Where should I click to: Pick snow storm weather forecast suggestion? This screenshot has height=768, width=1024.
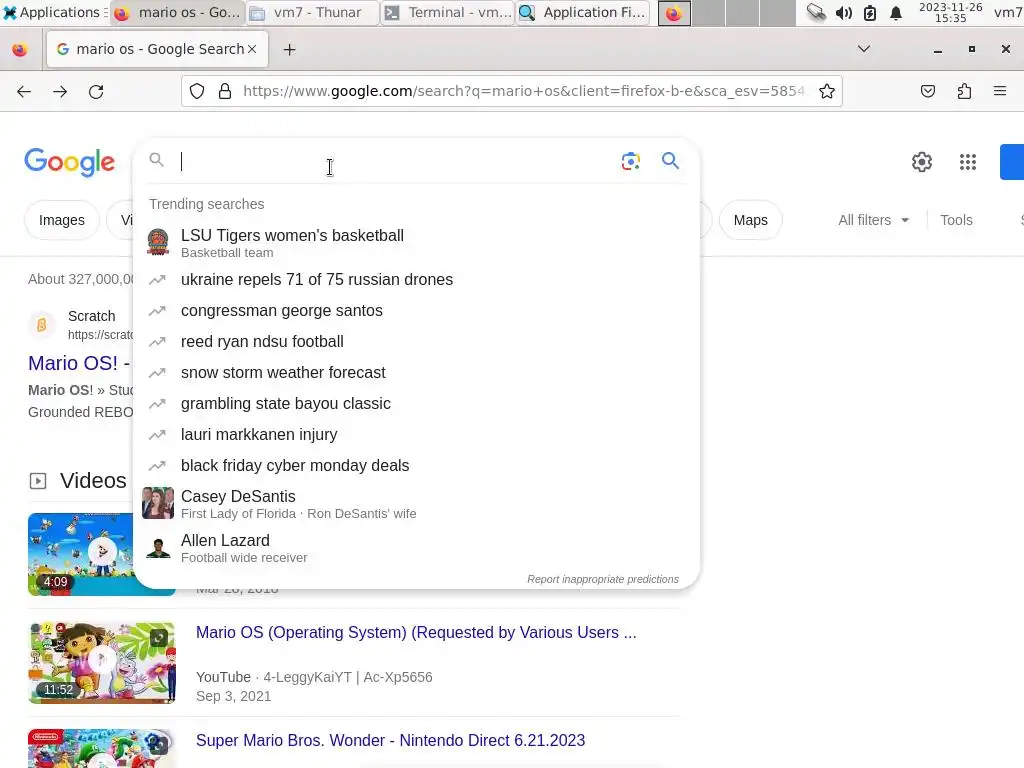coord(416,372)
